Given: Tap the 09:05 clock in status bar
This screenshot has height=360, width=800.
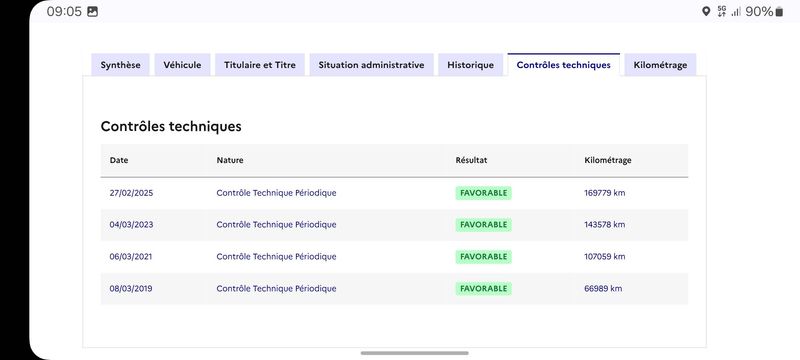Looking at the screenshot, I should pos(64,11).
